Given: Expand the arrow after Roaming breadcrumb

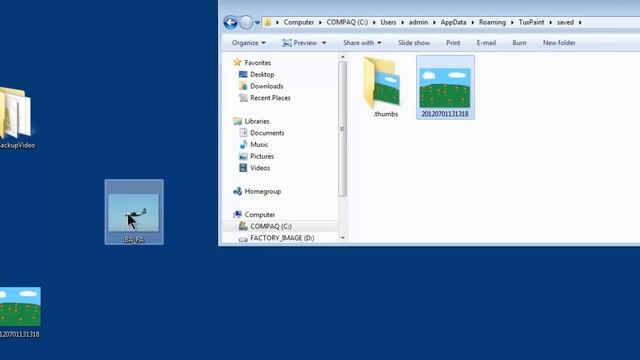Looking at the screenshot, I should click(x=512, y=22).
